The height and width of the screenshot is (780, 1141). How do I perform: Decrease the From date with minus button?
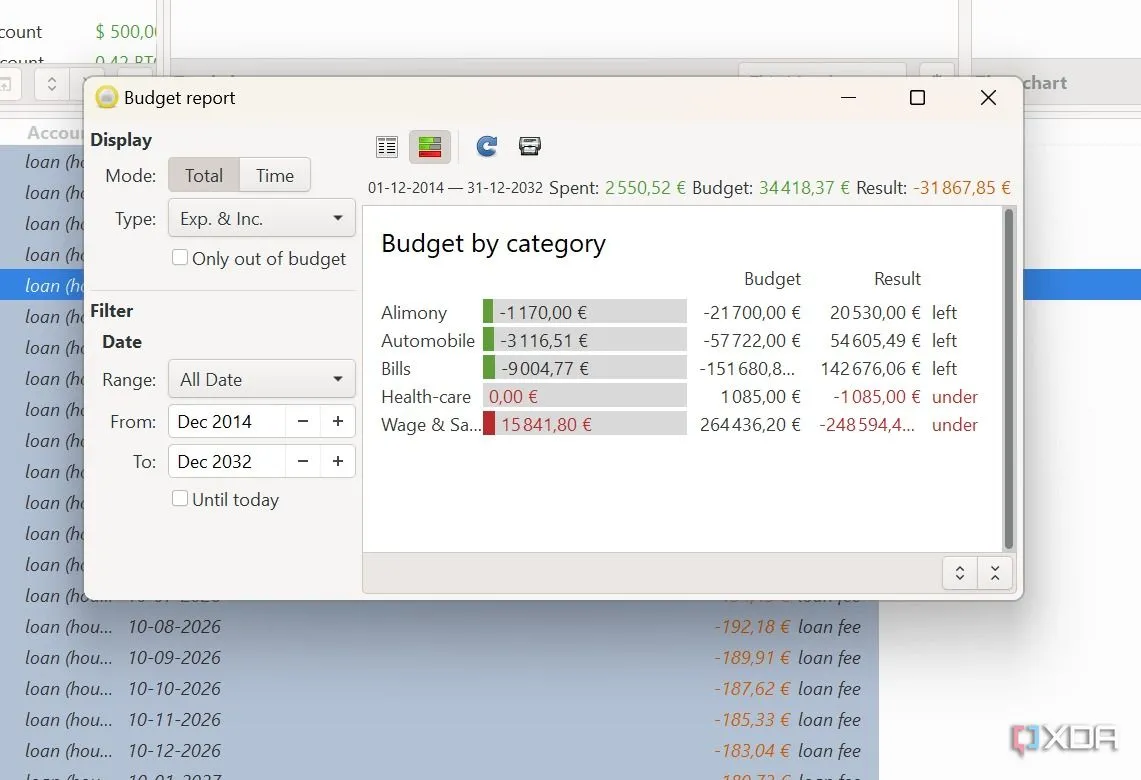(302, 421)
